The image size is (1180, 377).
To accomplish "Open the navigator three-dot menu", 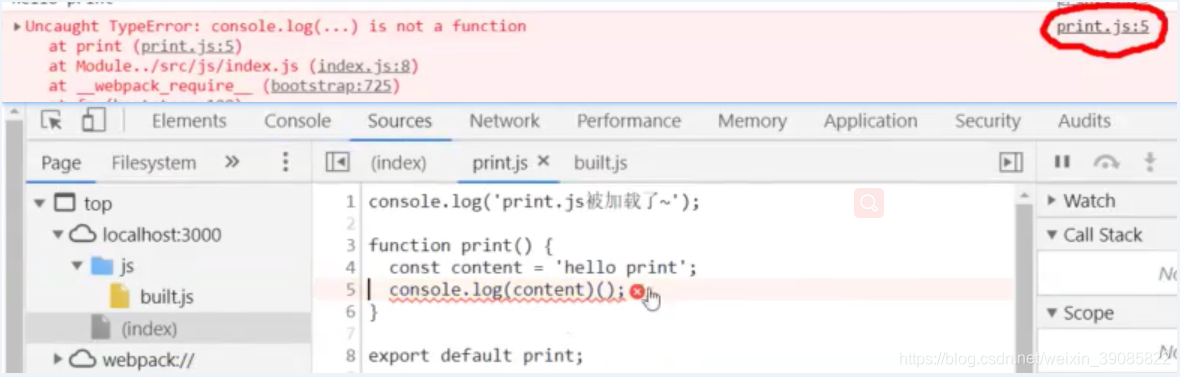I will point(284,162).
